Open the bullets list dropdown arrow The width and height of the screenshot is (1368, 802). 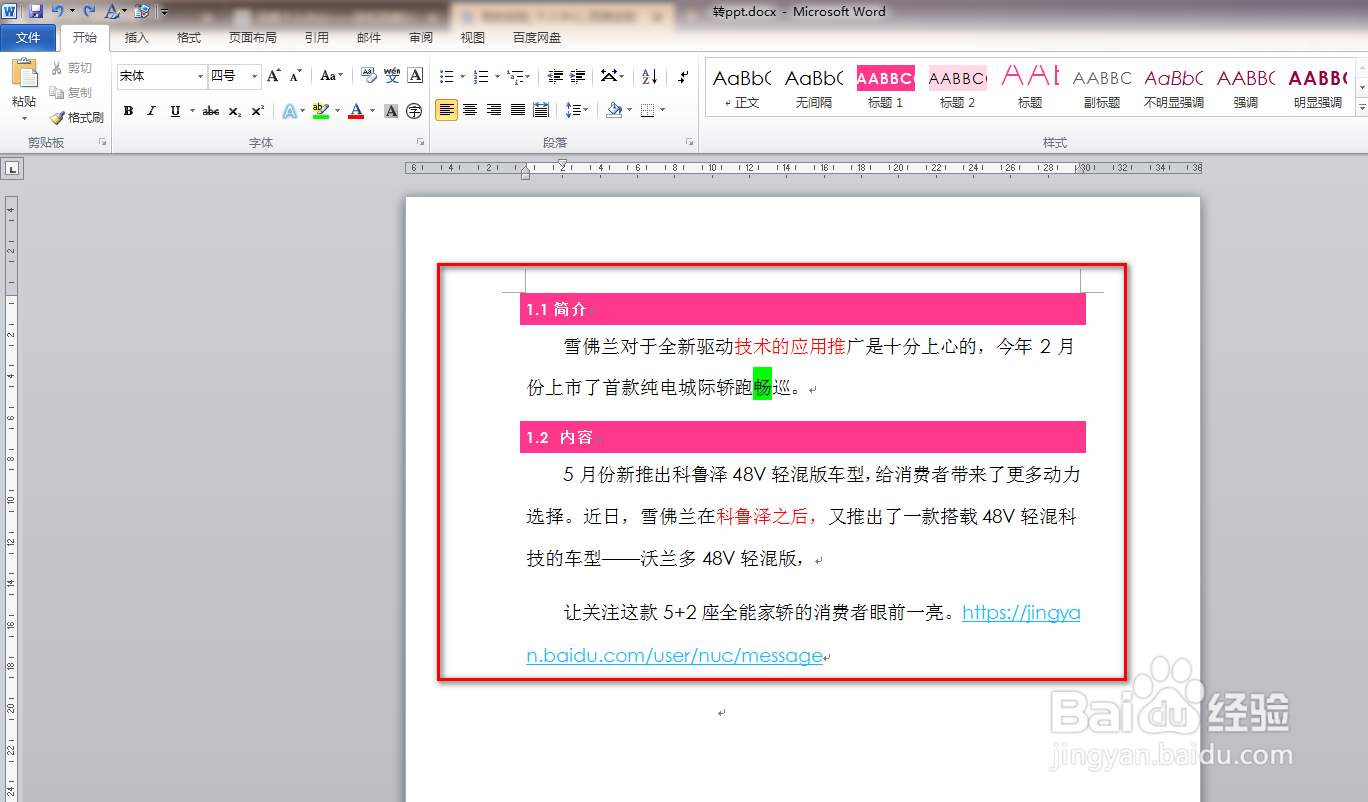tap(461, 76)
